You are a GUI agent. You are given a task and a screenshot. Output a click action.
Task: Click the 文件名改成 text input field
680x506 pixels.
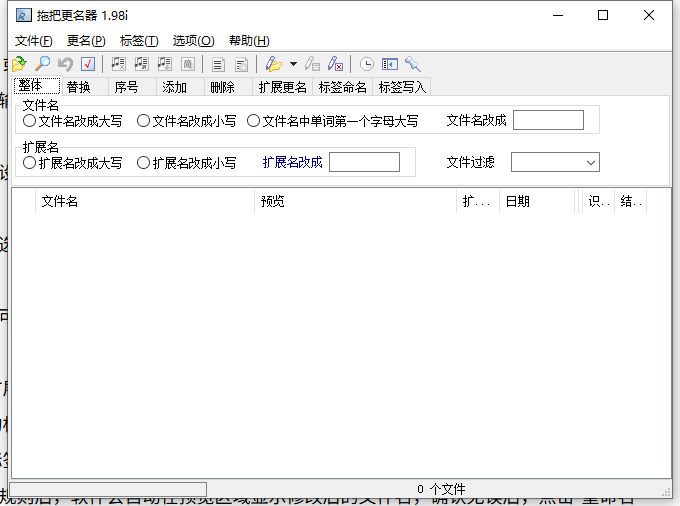tap(548, 120)
